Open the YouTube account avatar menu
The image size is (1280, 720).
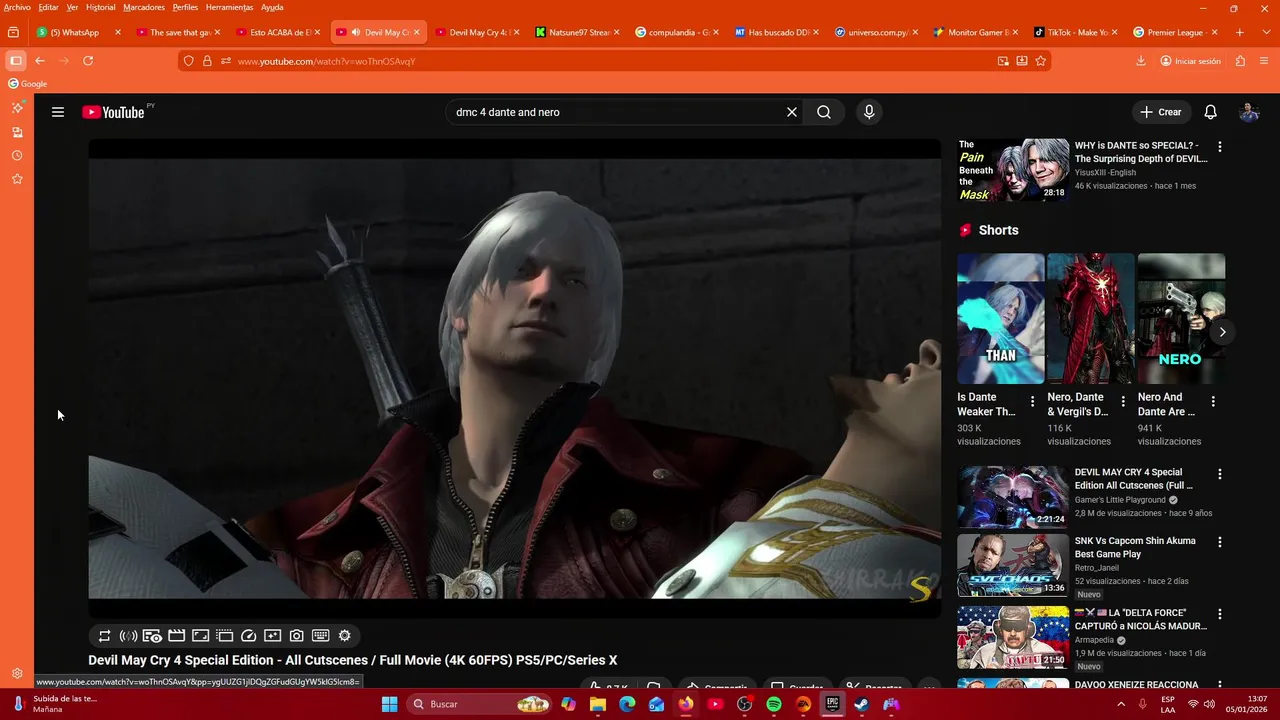(1249, 112)
